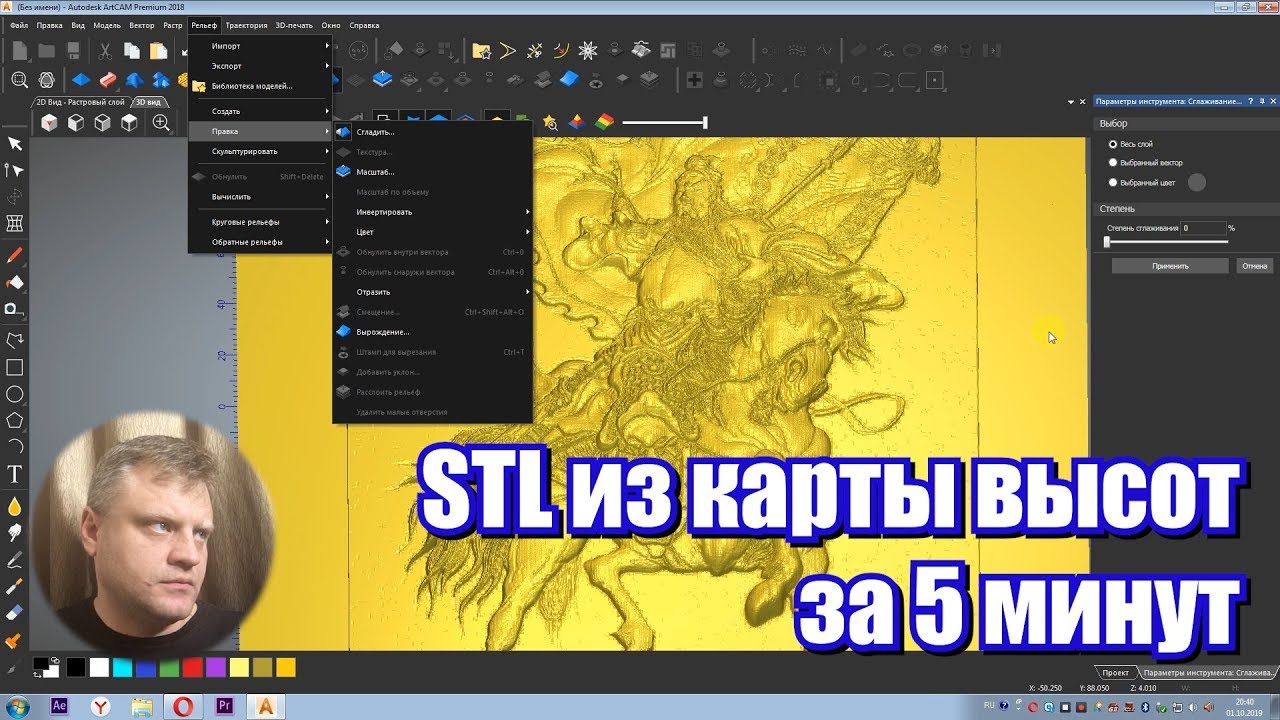Choose Вырождение... menu entry
Viewport: 1280px width, 720px height.
(432, 332)
